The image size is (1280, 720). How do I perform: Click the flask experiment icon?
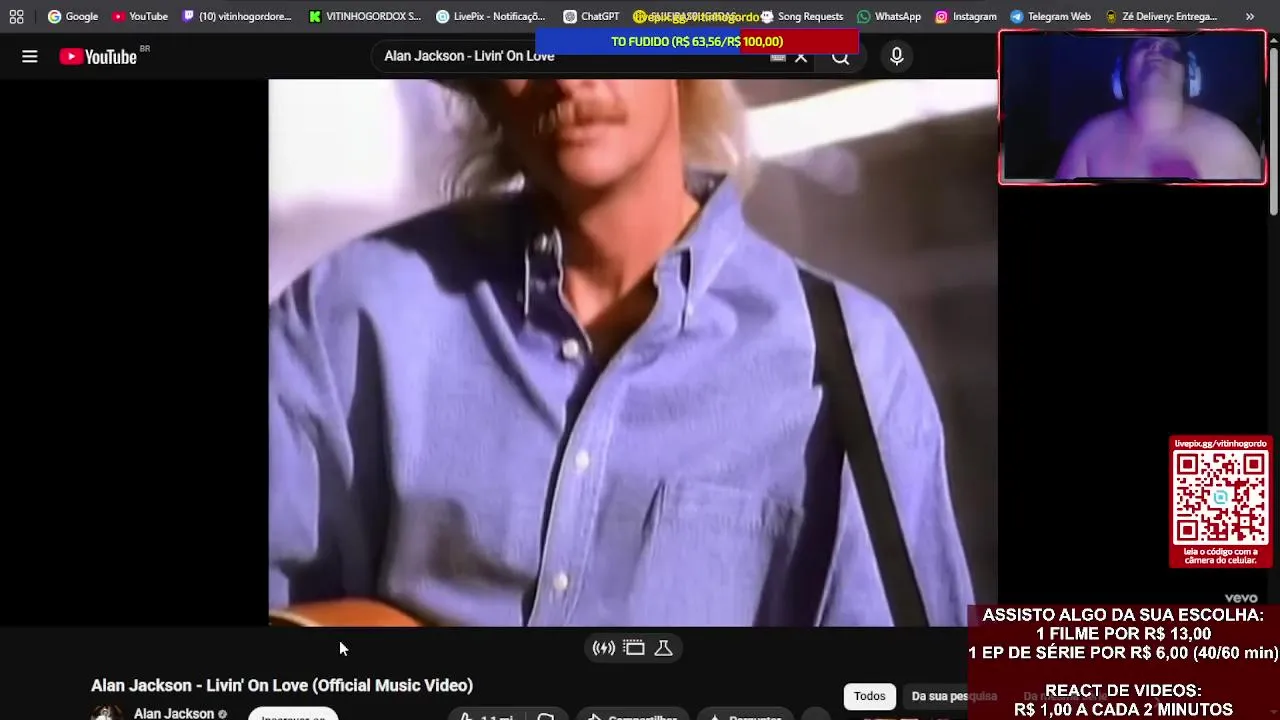[x=663, y=648]
